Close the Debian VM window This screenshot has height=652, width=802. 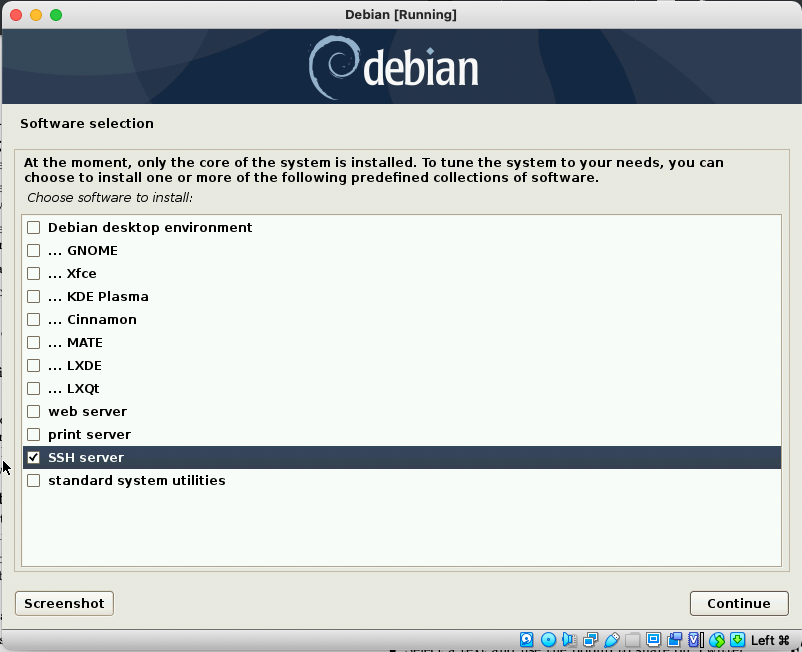tap(16, 15)
